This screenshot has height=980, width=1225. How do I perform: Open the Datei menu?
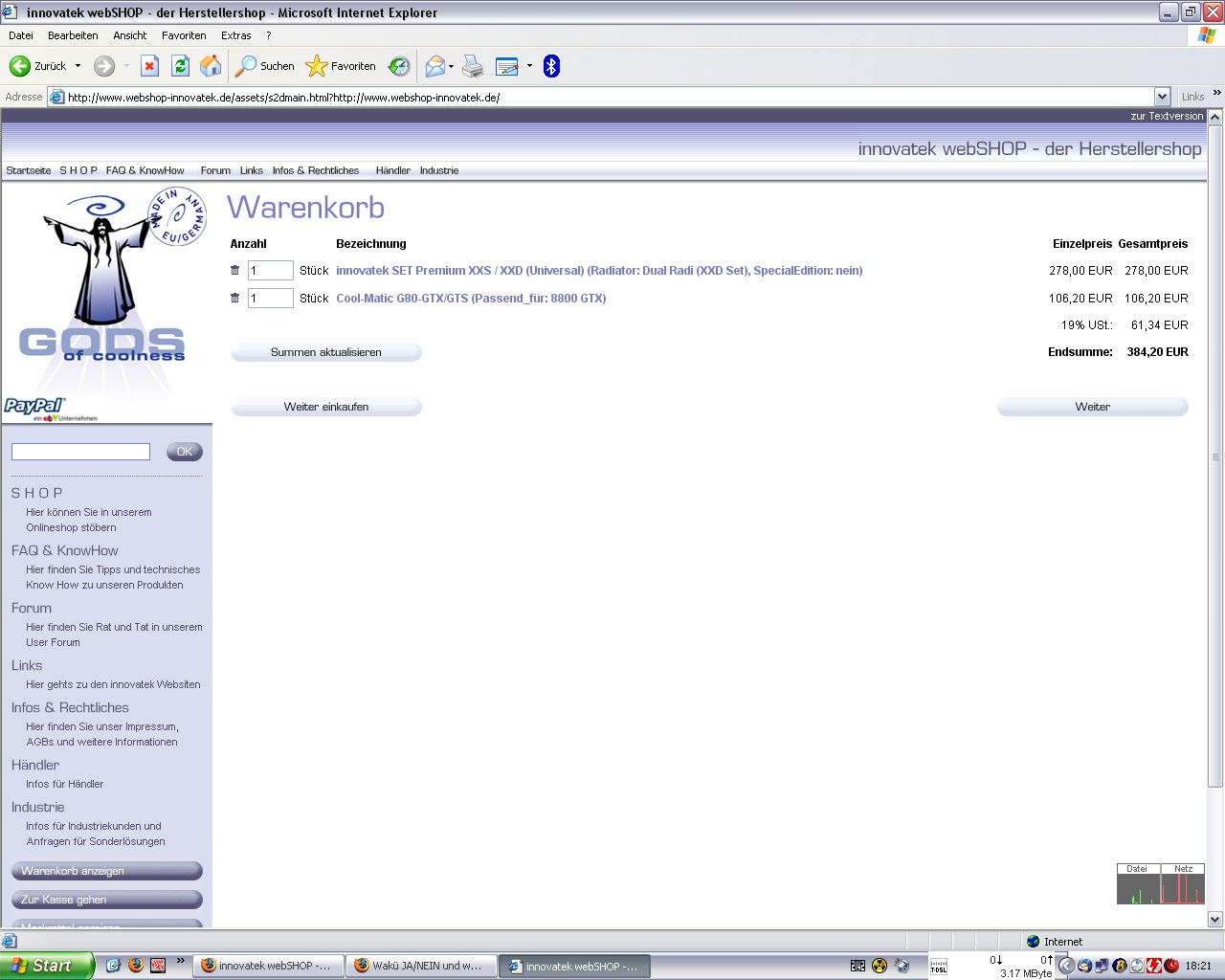pyautogui.click(x=21, y=35)
